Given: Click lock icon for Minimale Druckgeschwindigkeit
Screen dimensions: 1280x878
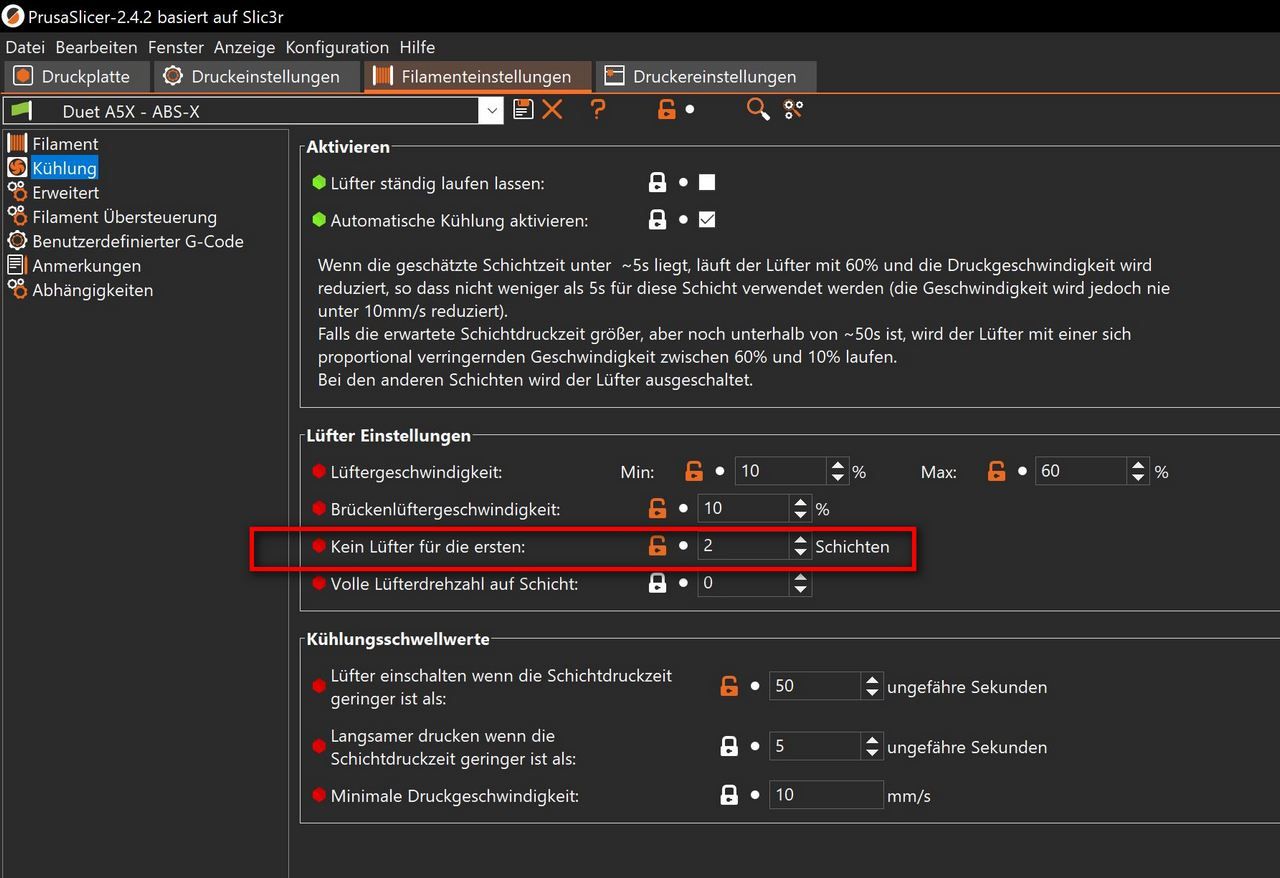Looking at the screenshot, I should coord(729,795).
